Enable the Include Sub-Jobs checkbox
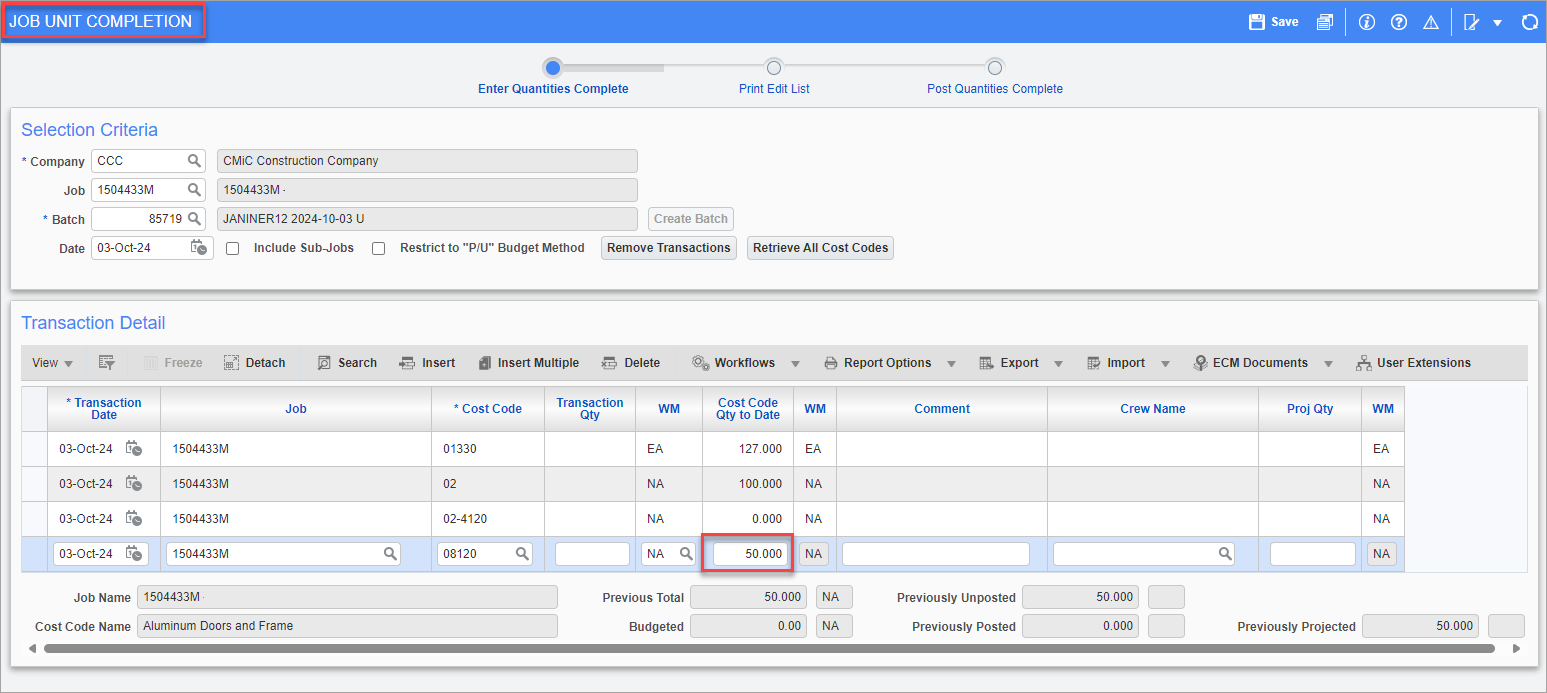1547x693 pixels. pos(233,248)
